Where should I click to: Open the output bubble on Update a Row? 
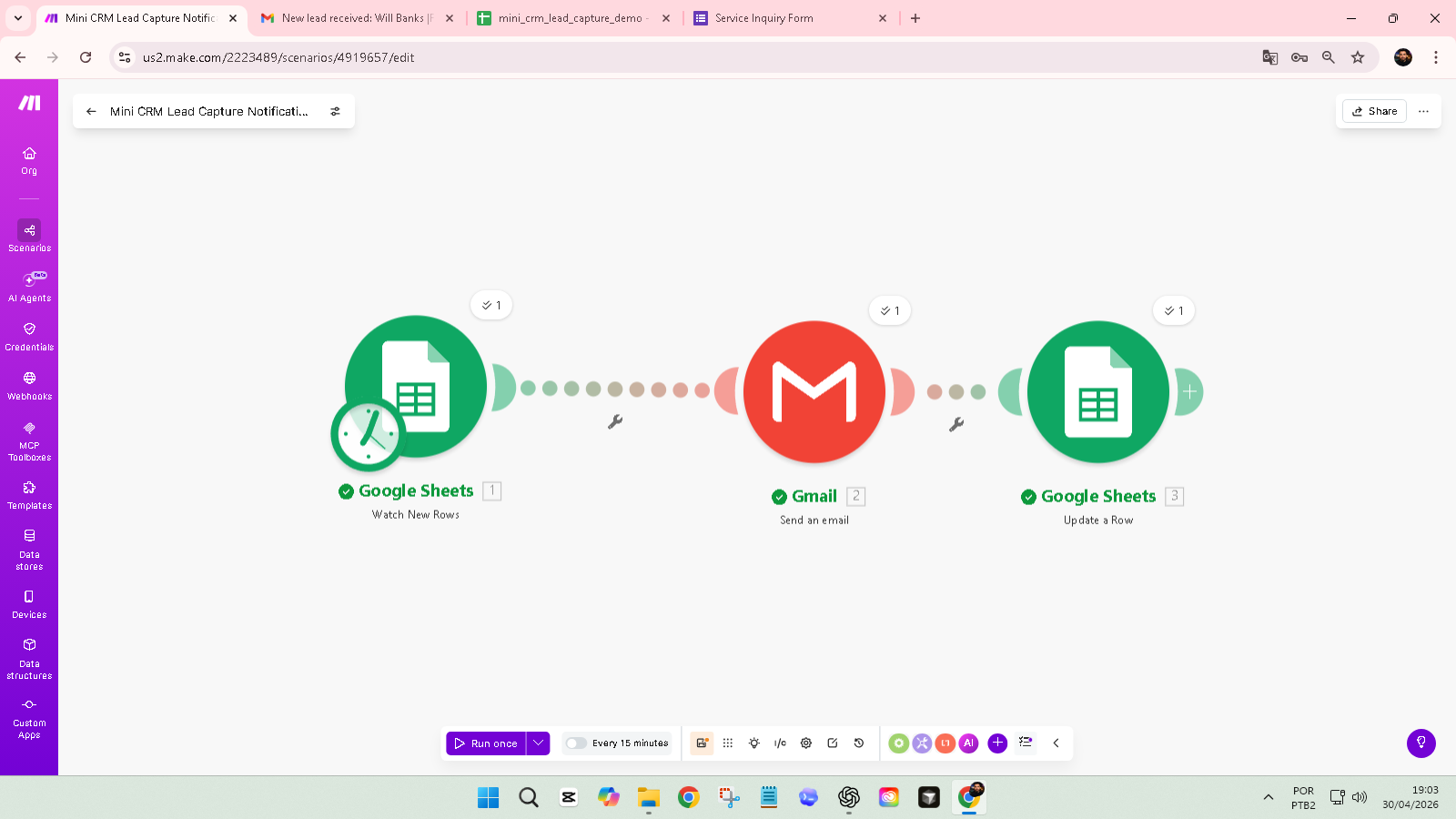point(1174,310)
